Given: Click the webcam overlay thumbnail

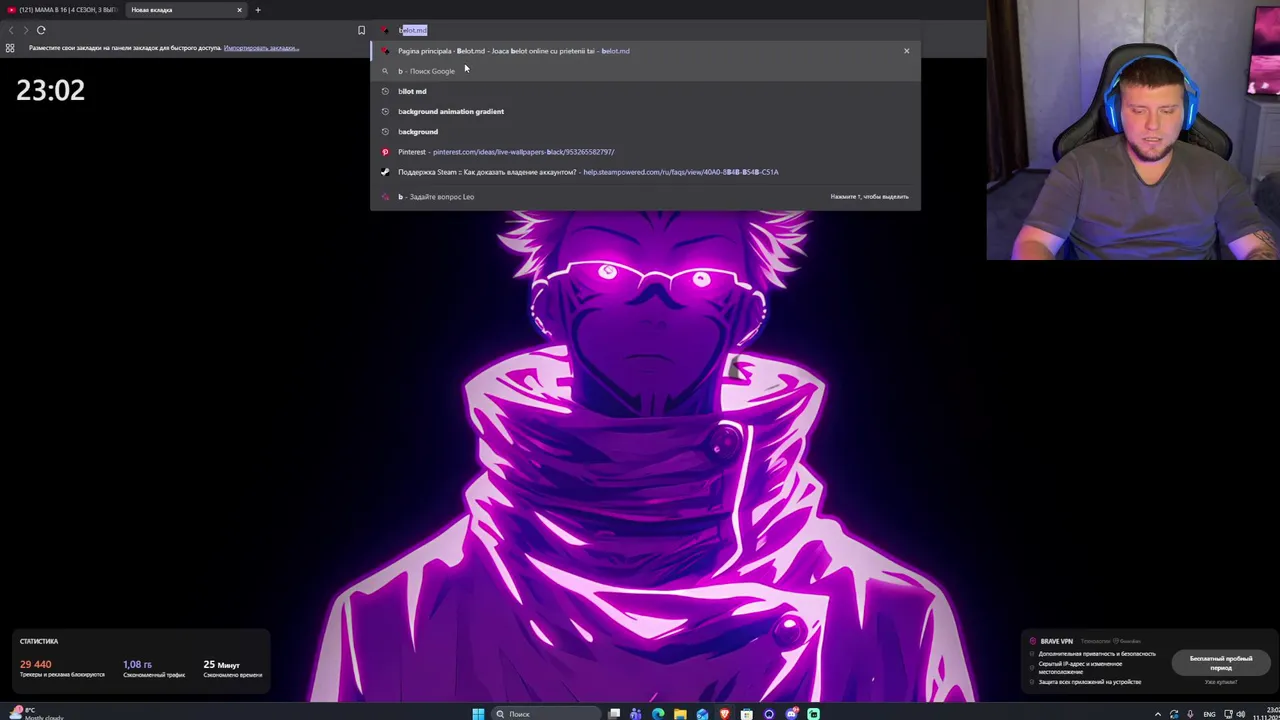Looking at the screenshot, I should pyautogui.click(x=1133, y=130).
